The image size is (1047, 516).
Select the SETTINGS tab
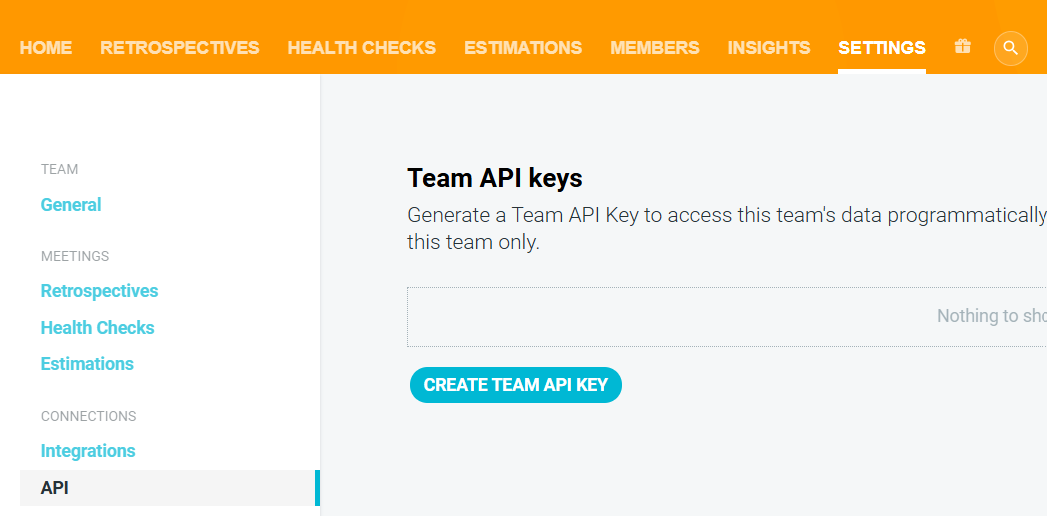point(882,48)
